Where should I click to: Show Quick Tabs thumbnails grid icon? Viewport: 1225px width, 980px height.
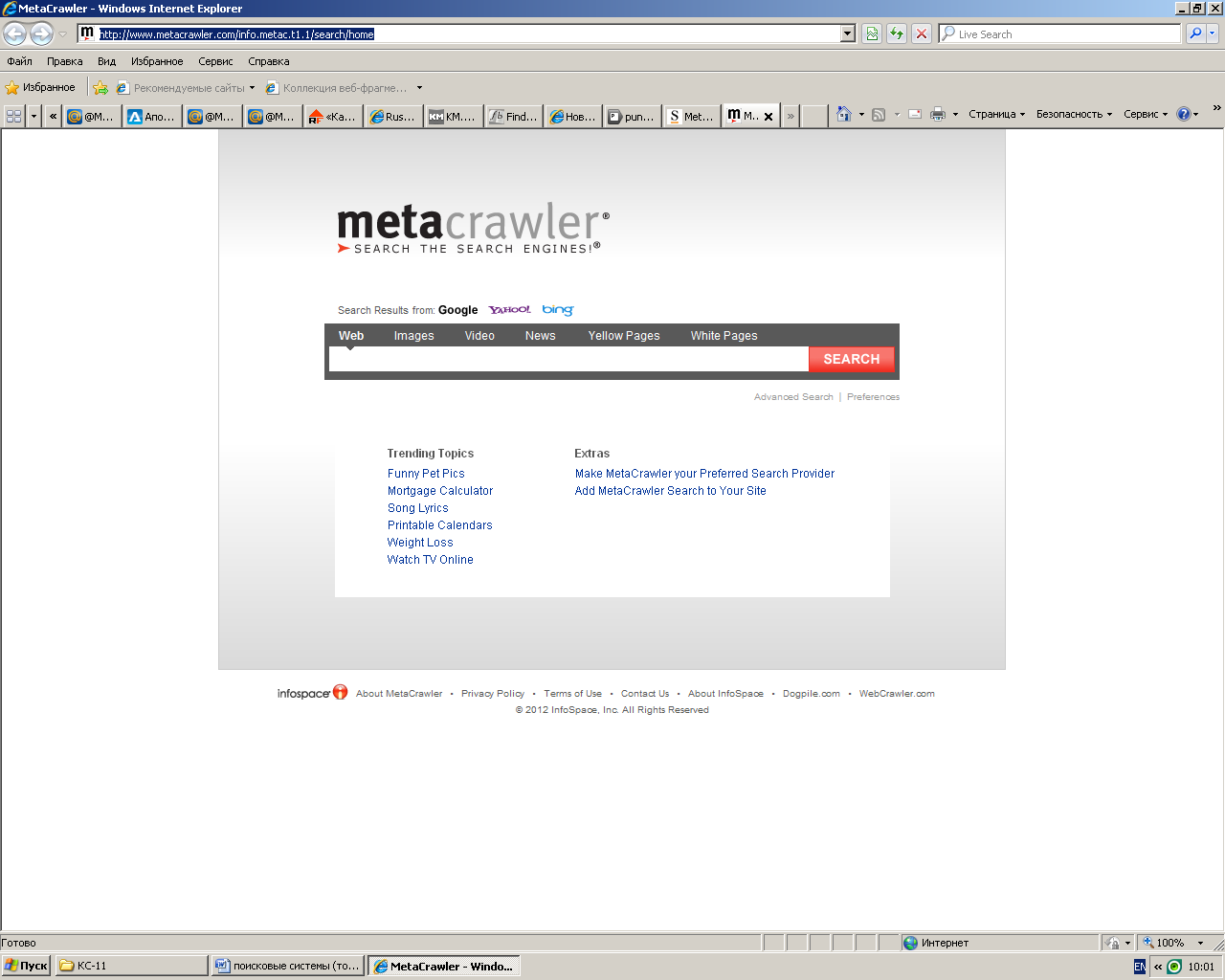[14, 116]
